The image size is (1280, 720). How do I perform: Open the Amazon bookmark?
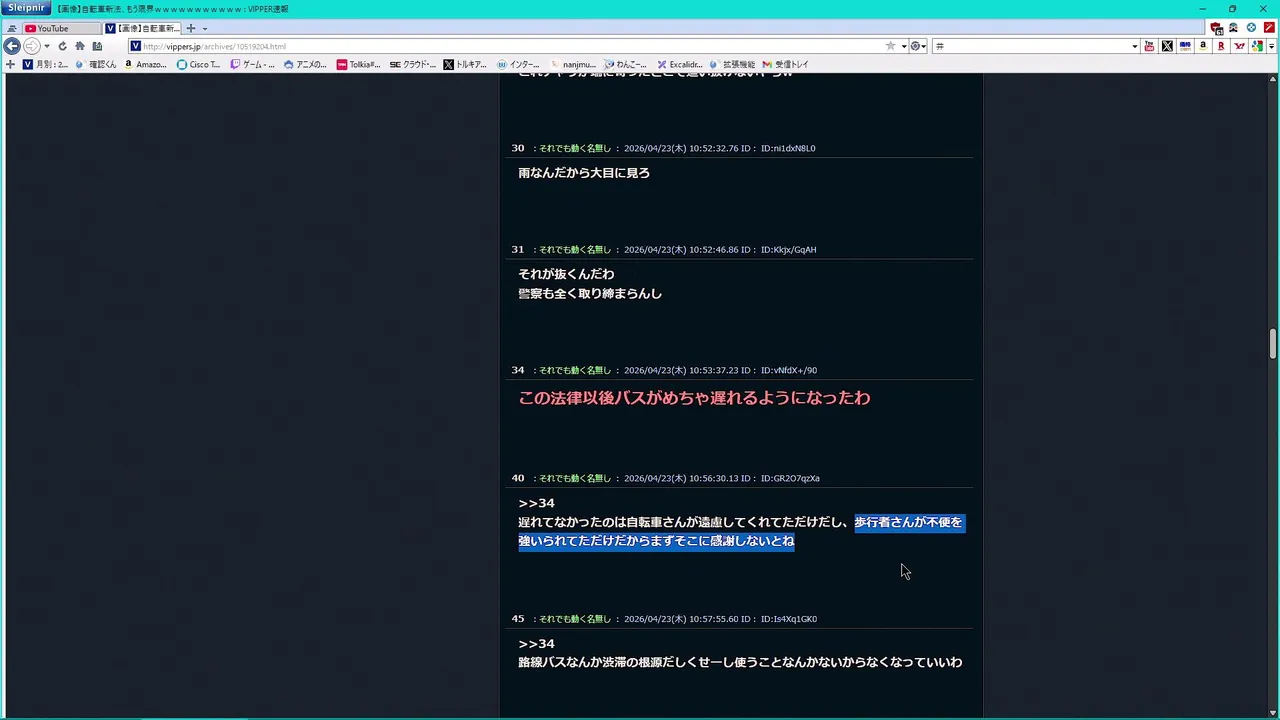(146, 64)
